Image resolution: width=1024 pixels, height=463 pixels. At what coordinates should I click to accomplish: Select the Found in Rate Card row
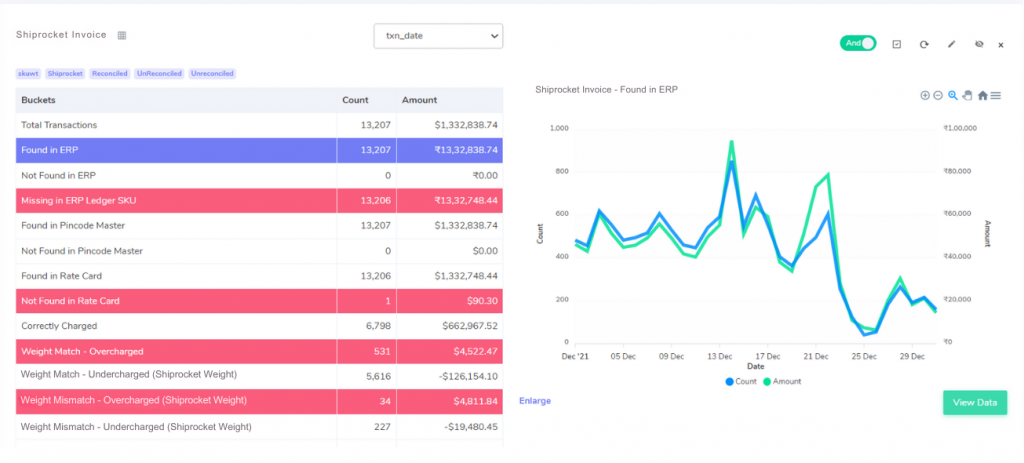(259, 276)
